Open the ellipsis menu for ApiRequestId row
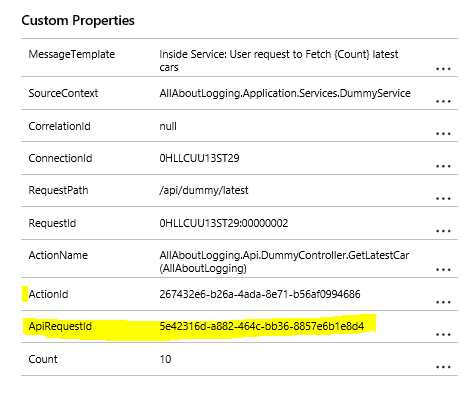The image size is (474, 396). [443, 334]
